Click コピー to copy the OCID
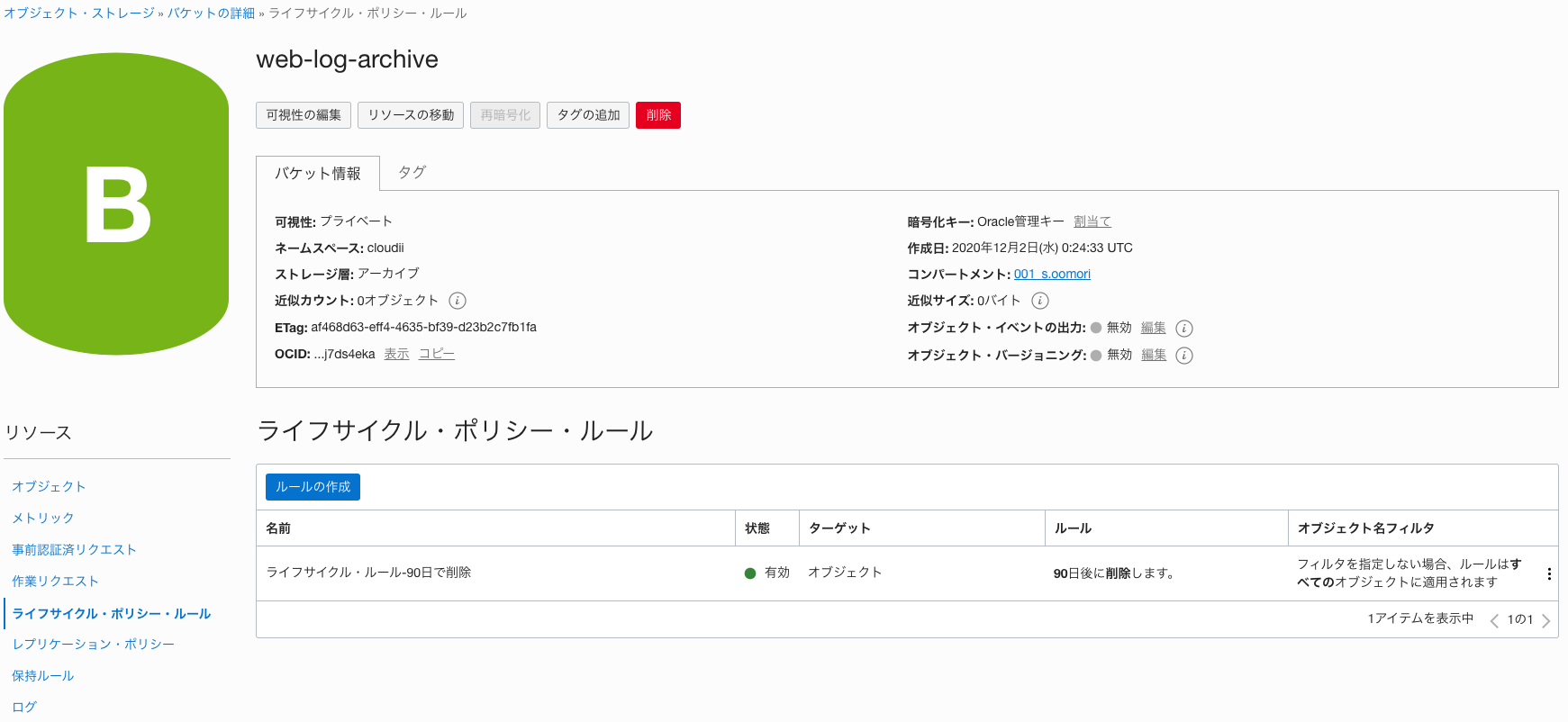The image size is (1568, 722). (437, 354)
